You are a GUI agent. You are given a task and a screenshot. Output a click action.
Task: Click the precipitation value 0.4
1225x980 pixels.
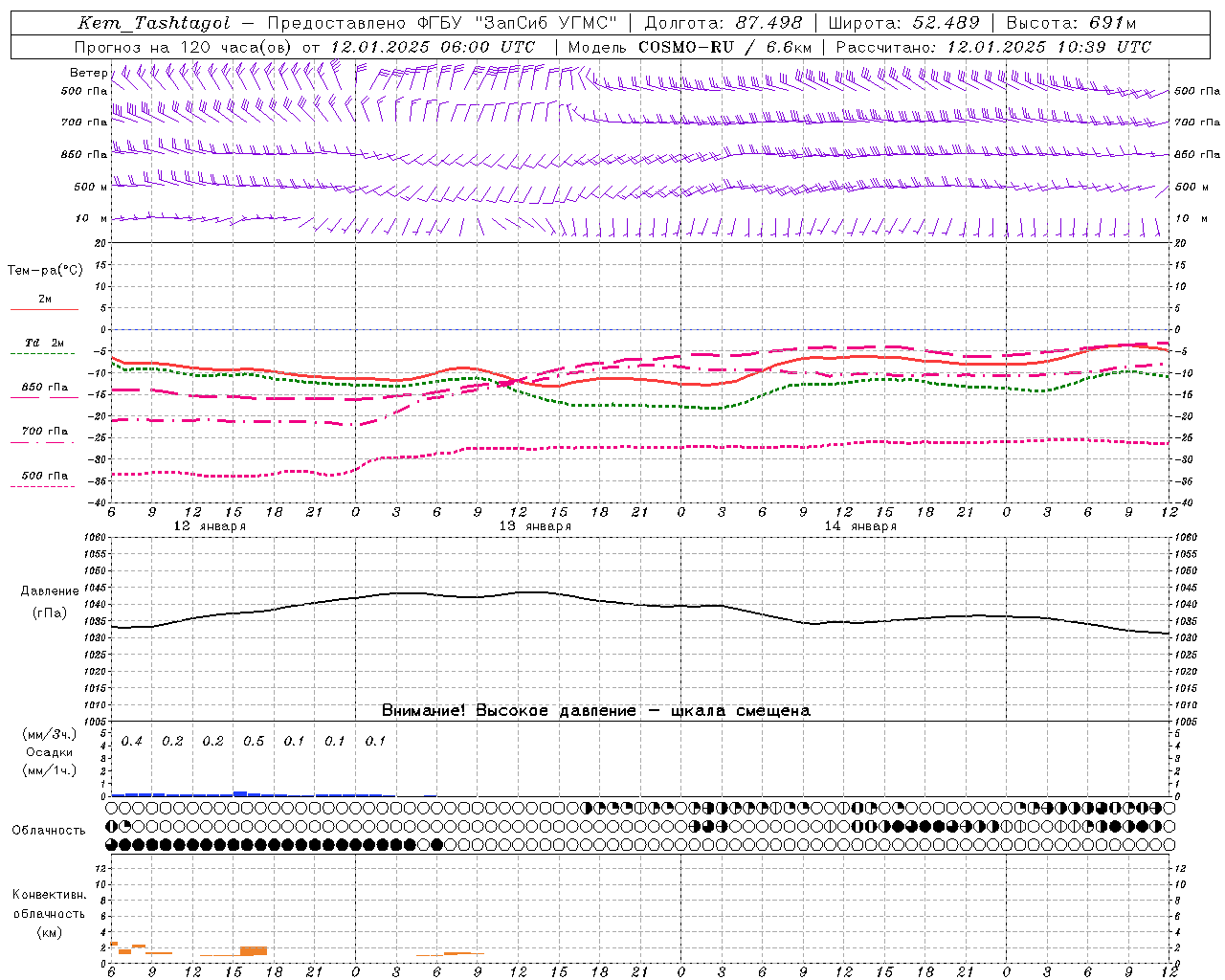pos(132,742)
